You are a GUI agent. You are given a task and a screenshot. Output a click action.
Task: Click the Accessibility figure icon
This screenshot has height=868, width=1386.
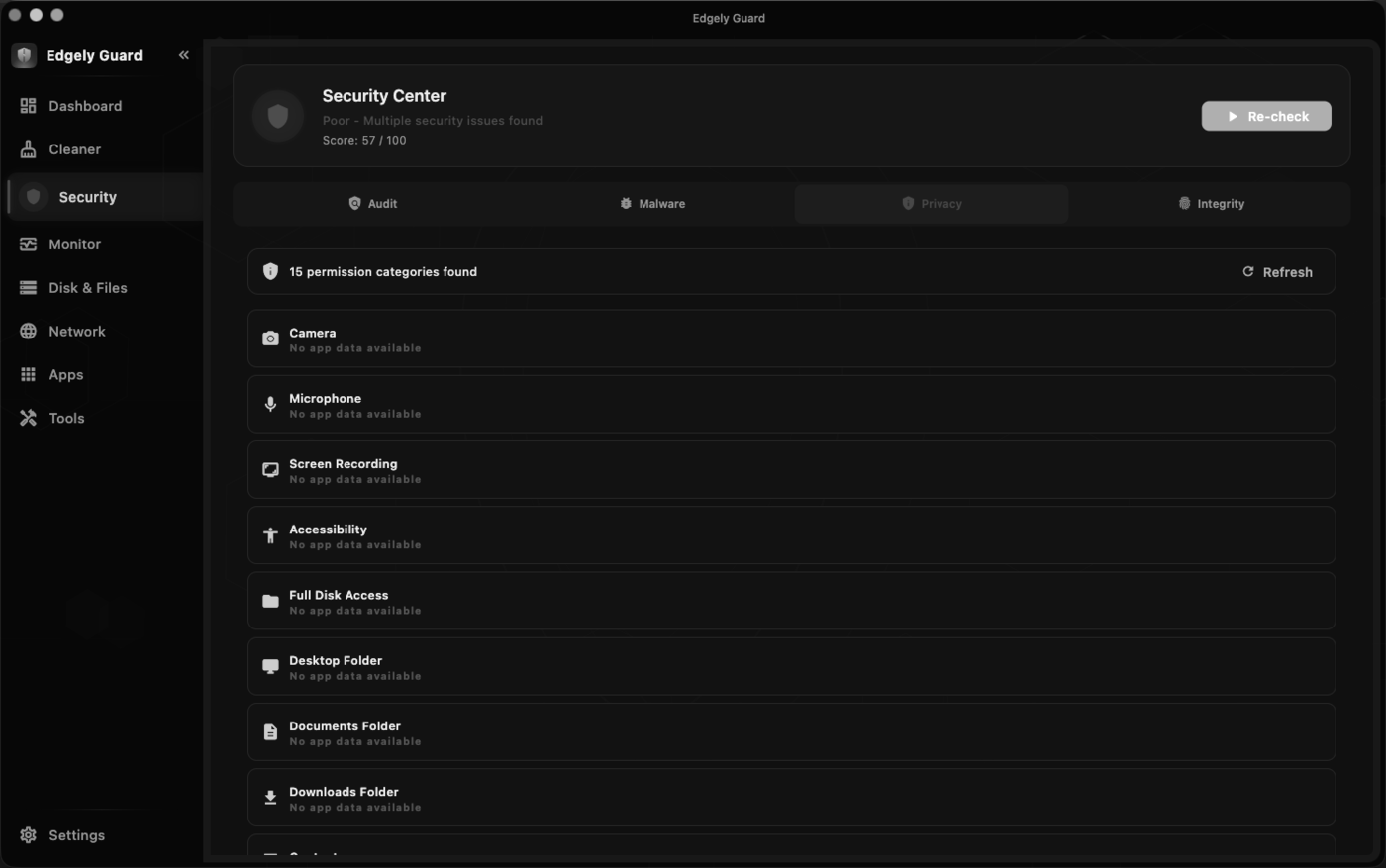[270, 535]
